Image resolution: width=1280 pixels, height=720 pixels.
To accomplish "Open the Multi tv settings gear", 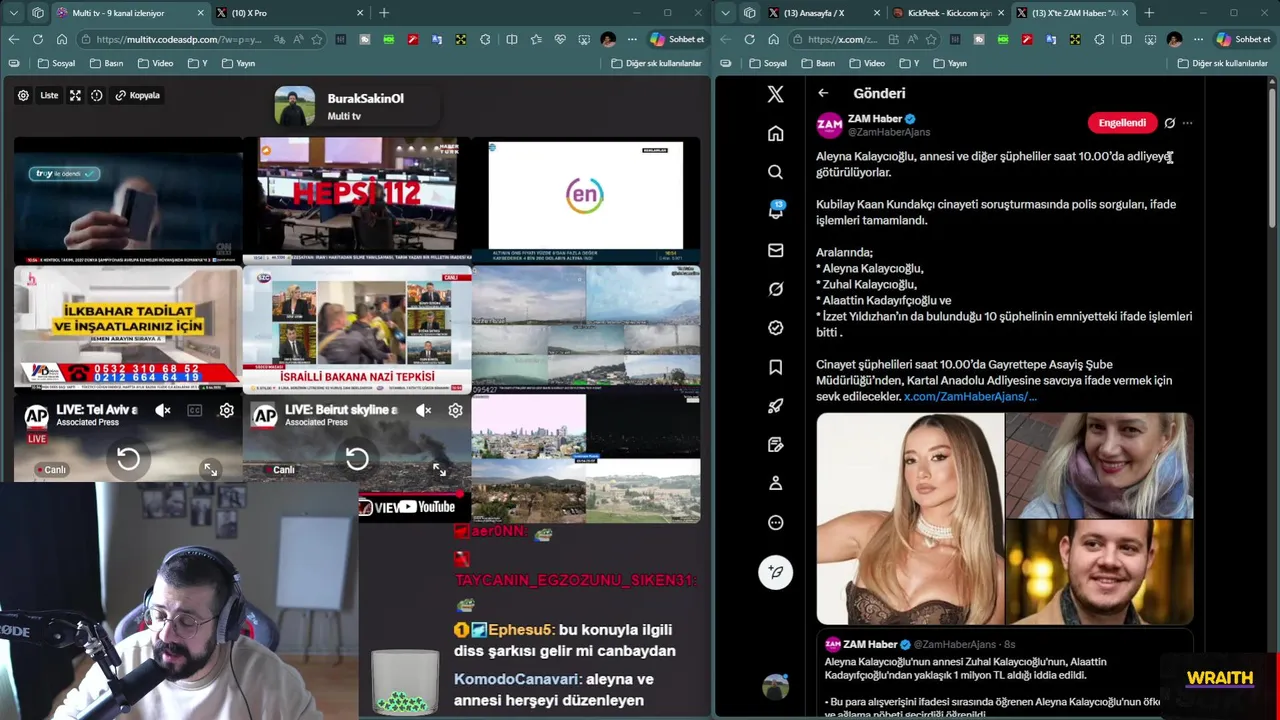I will coord(23,95).
